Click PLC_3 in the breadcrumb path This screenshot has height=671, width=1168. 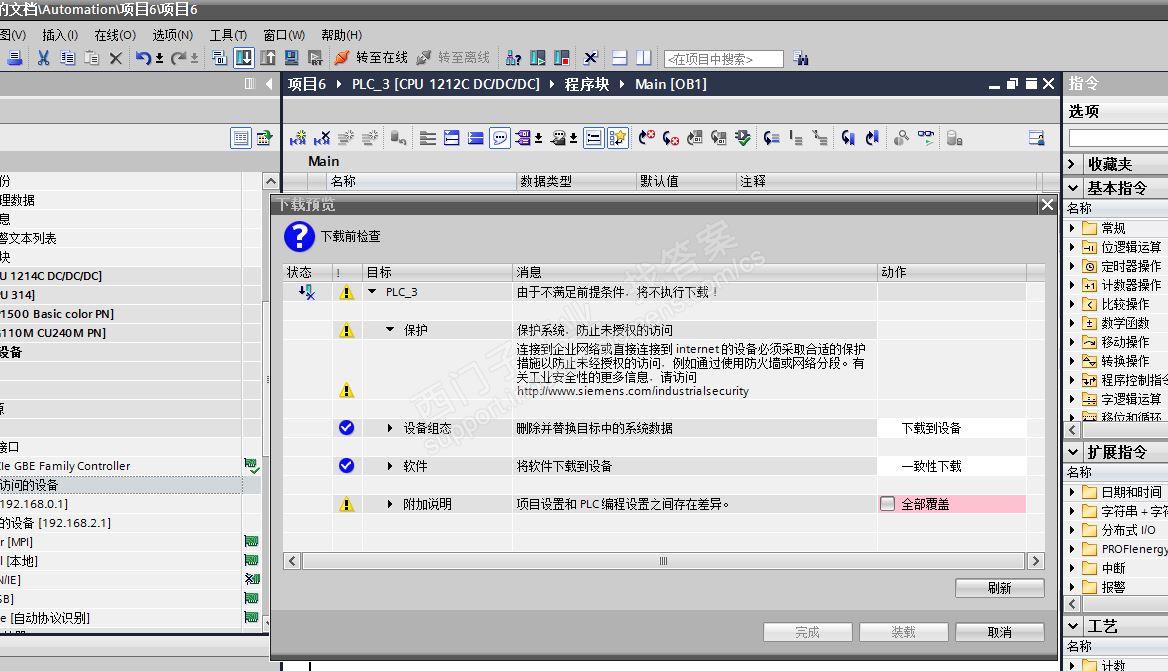coord(445,84)
